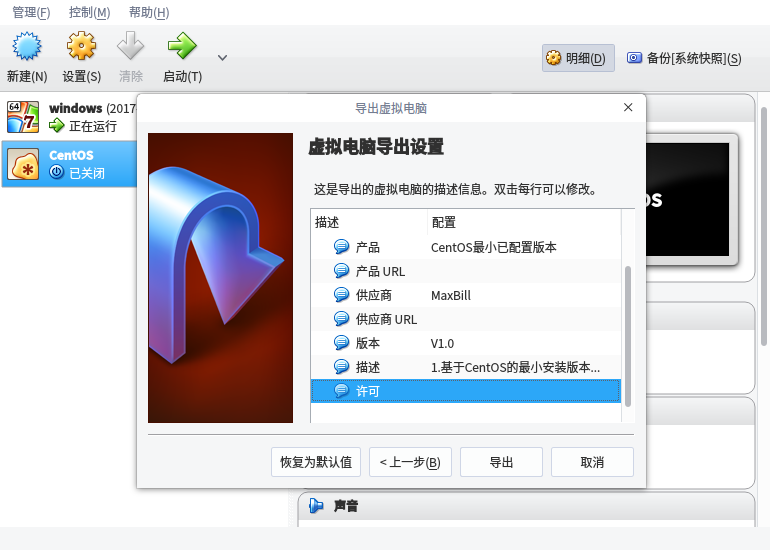
Task: Select the highlighted 许可 license row
Action: coord(466,391)
